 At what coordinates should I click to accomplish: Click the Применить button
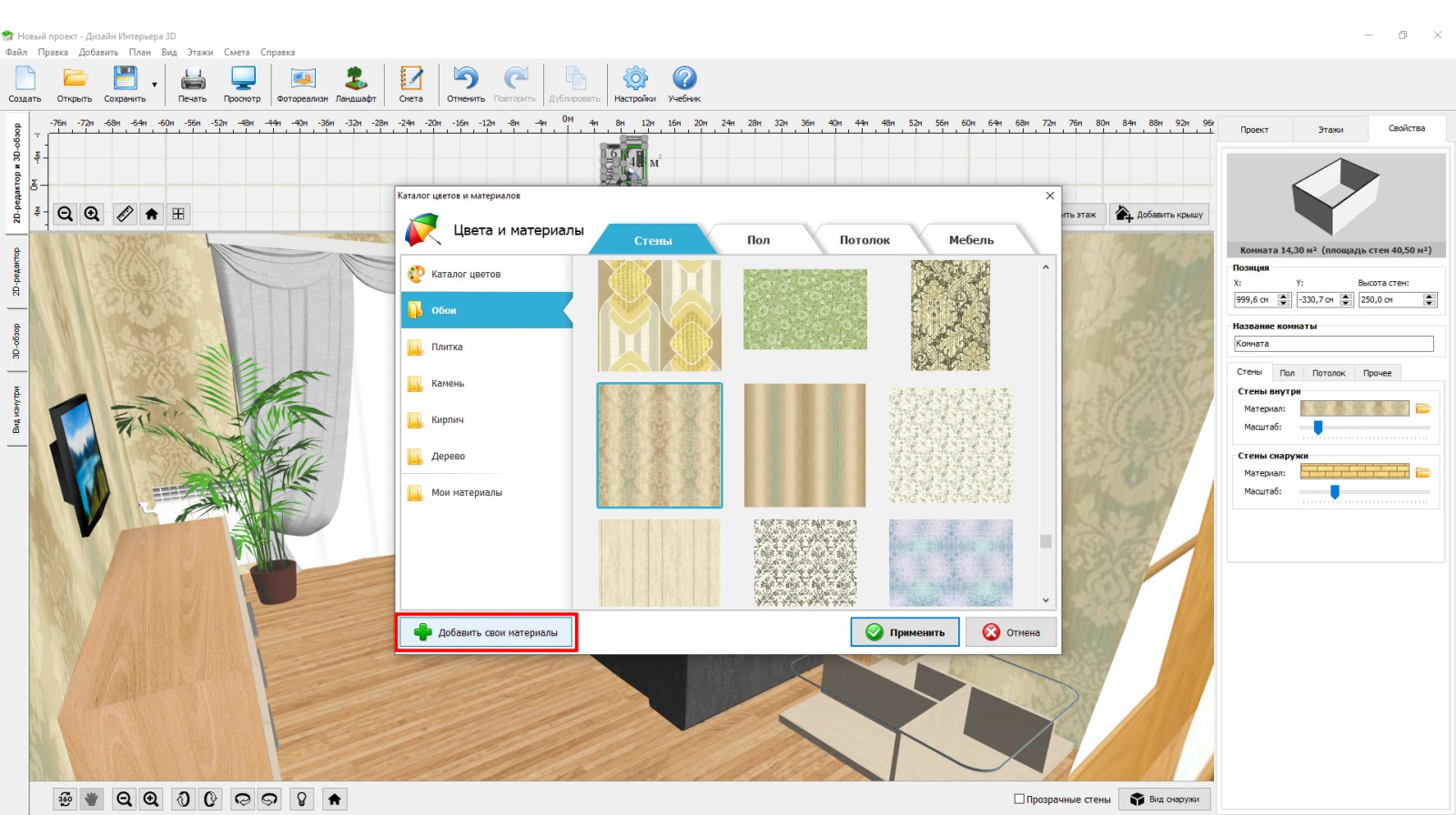[905, 632]
